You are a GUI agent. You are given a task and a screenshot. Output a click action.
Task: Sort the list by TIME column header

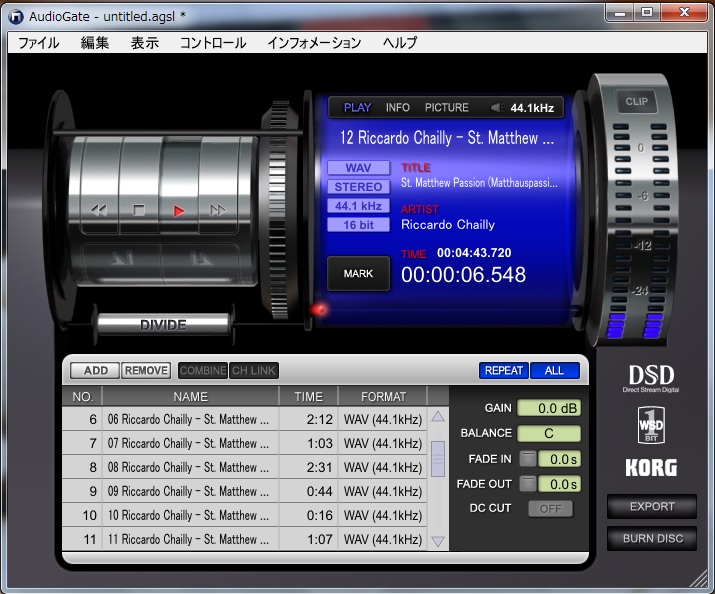tap(309, 397)
